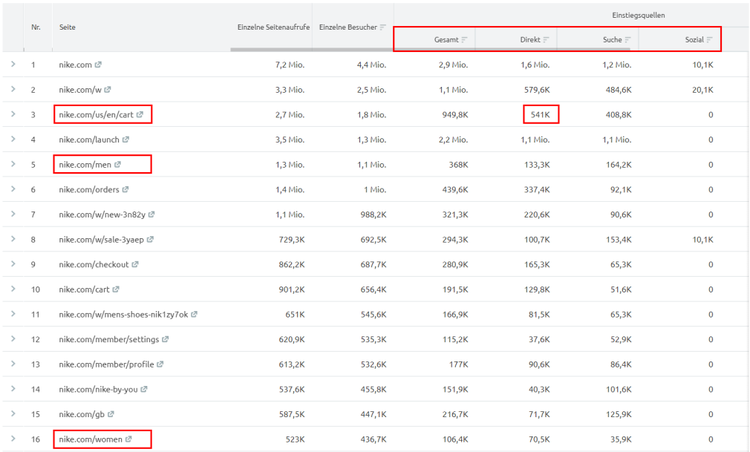Open external link icon for nike.com/gb
The width and height of the screenshot is (750, 452).
[110, 414]
